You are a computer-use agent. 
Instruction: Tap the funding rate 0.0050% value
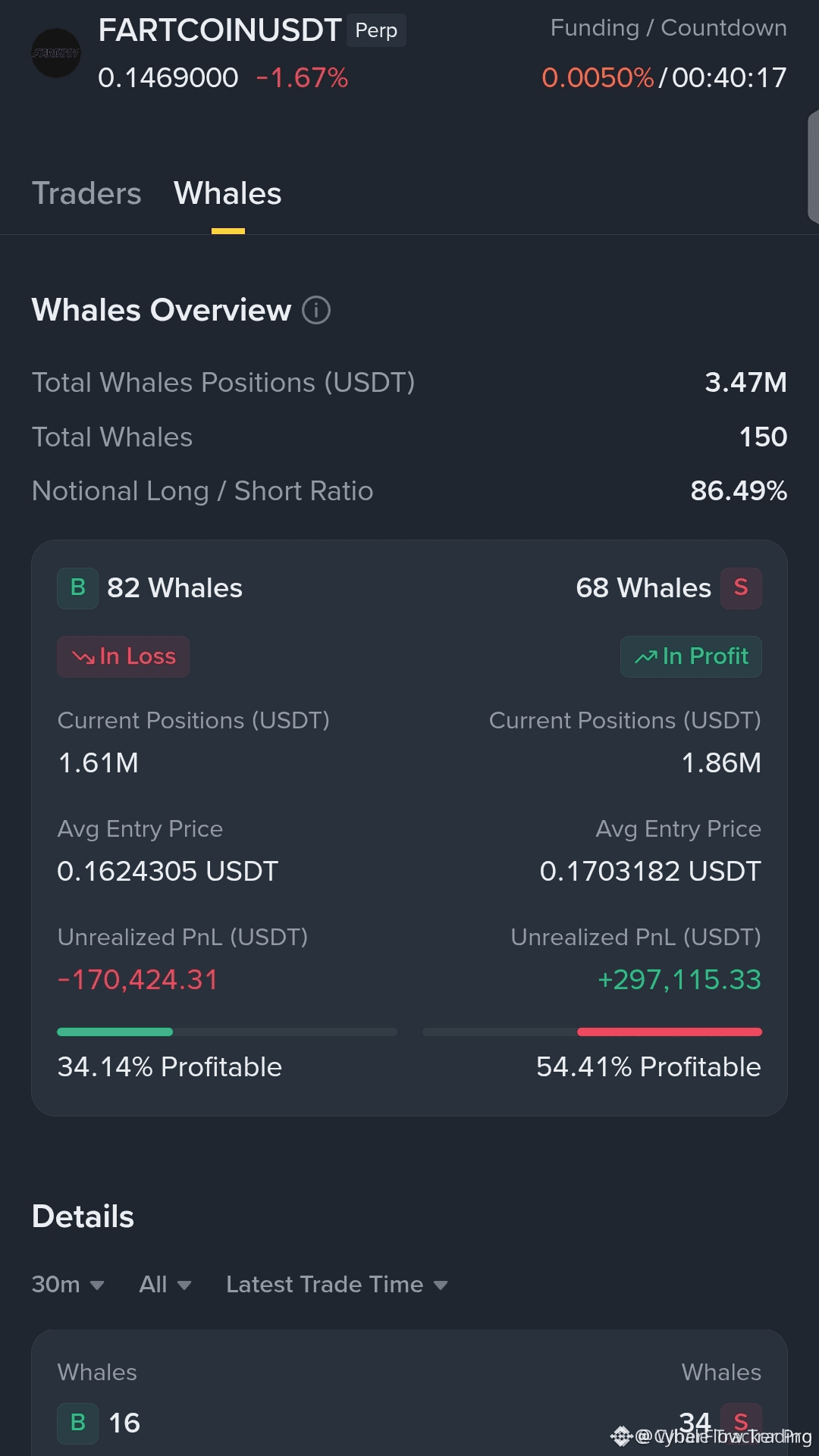(598, 77)
